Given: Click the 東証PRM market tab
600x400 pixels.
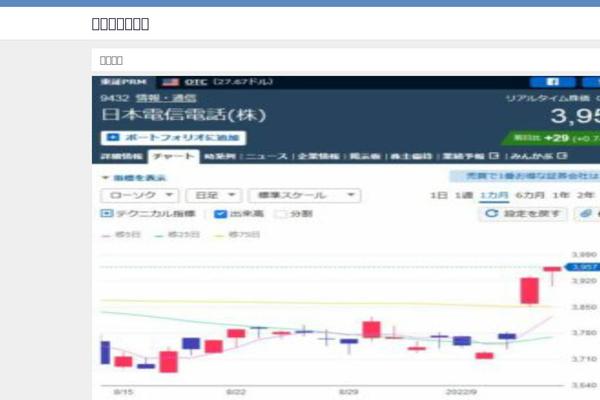Looking at the screenshot, I should pyautogui.click(x=124, y=82).
